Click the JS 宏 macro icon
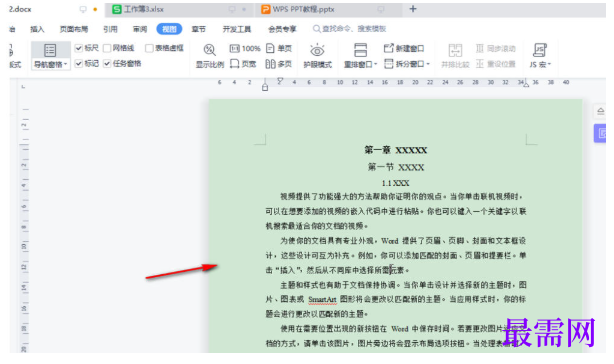This screenshot has width=614, height=364. [x=540, y=50]
